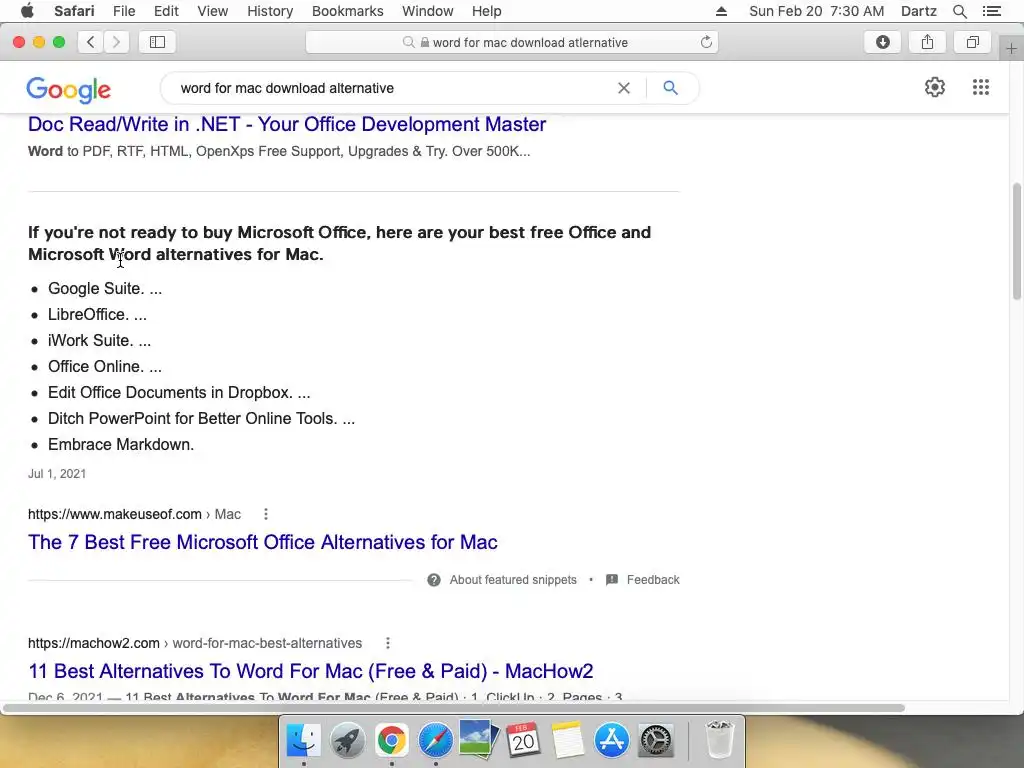Open the Google apps grid
1024x768 pixels.
pyautogui.click(x=981, y=88)
